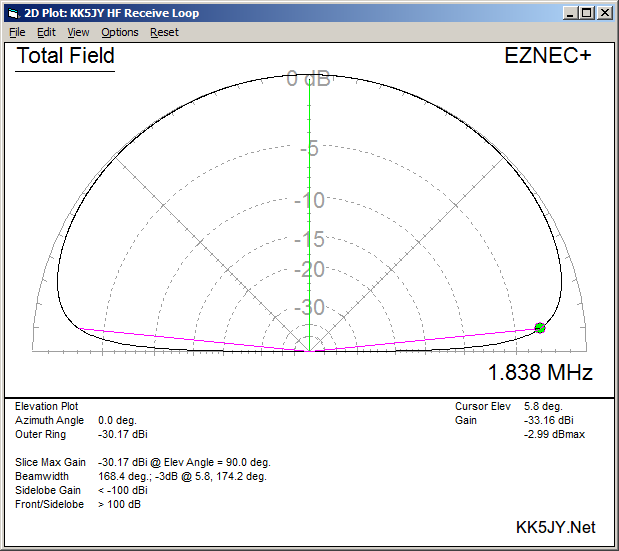Click the '-15' dB ring label

coord(310,239)
